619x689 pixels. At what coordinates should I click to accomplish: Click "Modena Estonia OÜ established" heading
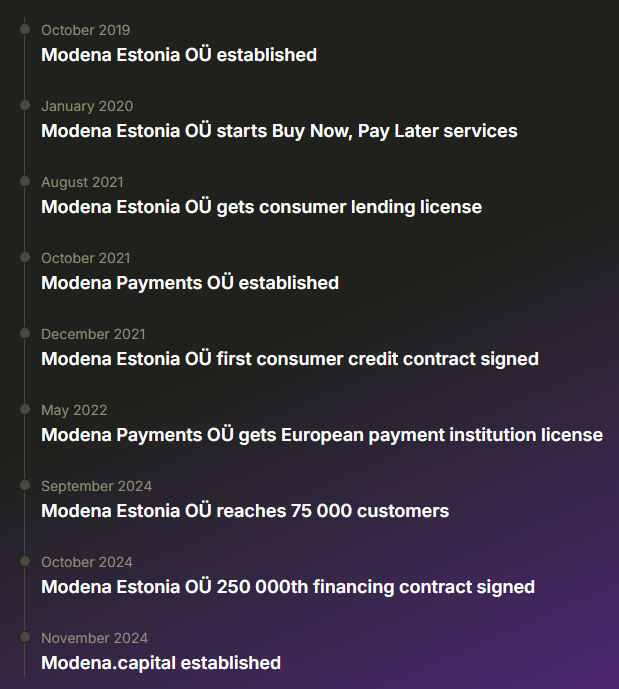pyautogui.click(x=179, y=55)
